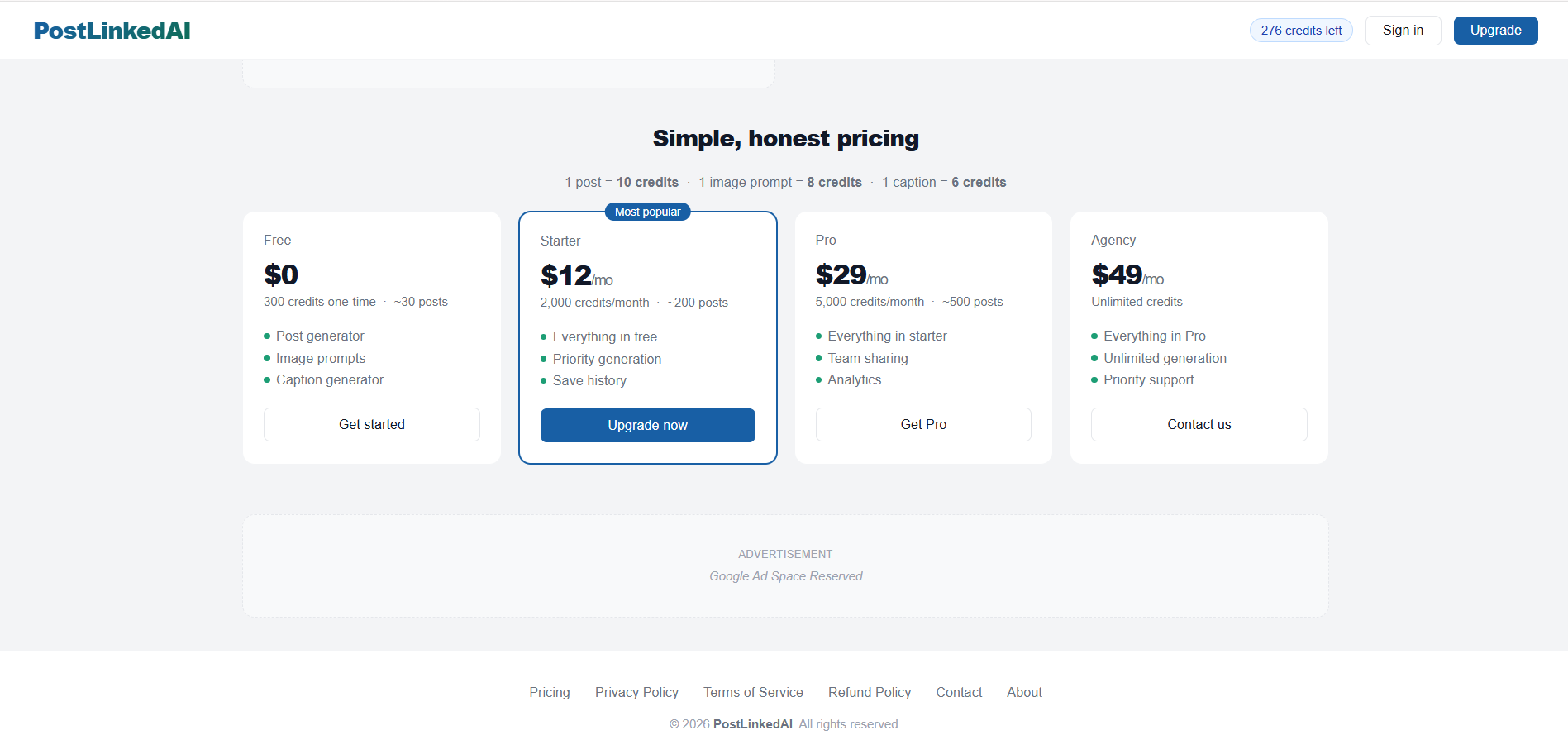Click PostLinkedAI name in copyright line
This screenshot has width=1568, height=754.
(x=752, y=724)
